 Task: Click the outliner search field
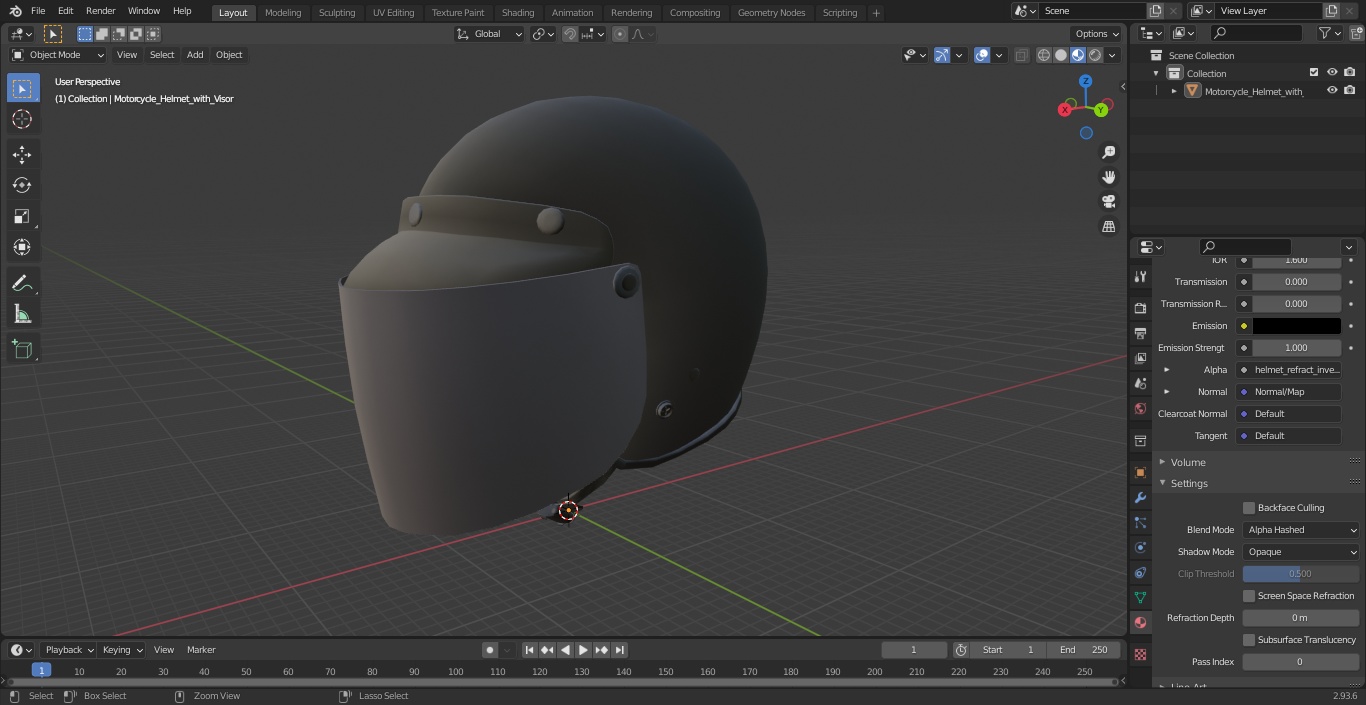point(1256,33)
